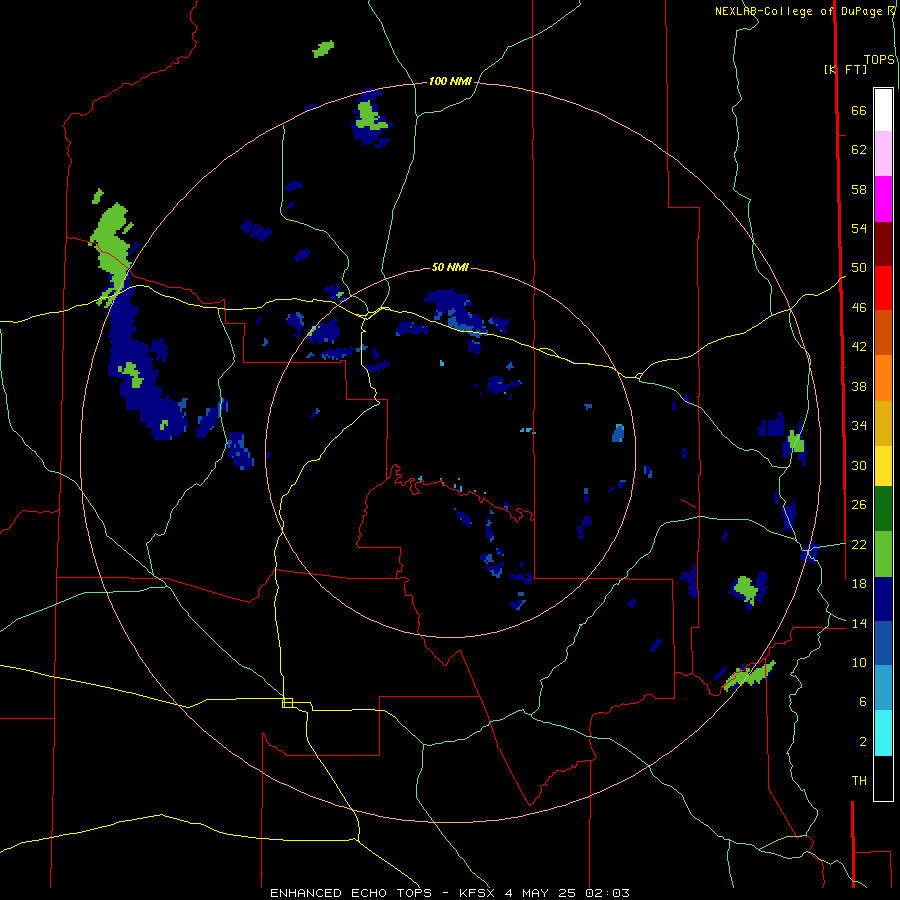Image resolution: width=900 pixels, height=900 pixels.
Task: Click the bright orange legend color block
Action: [883, 378]
